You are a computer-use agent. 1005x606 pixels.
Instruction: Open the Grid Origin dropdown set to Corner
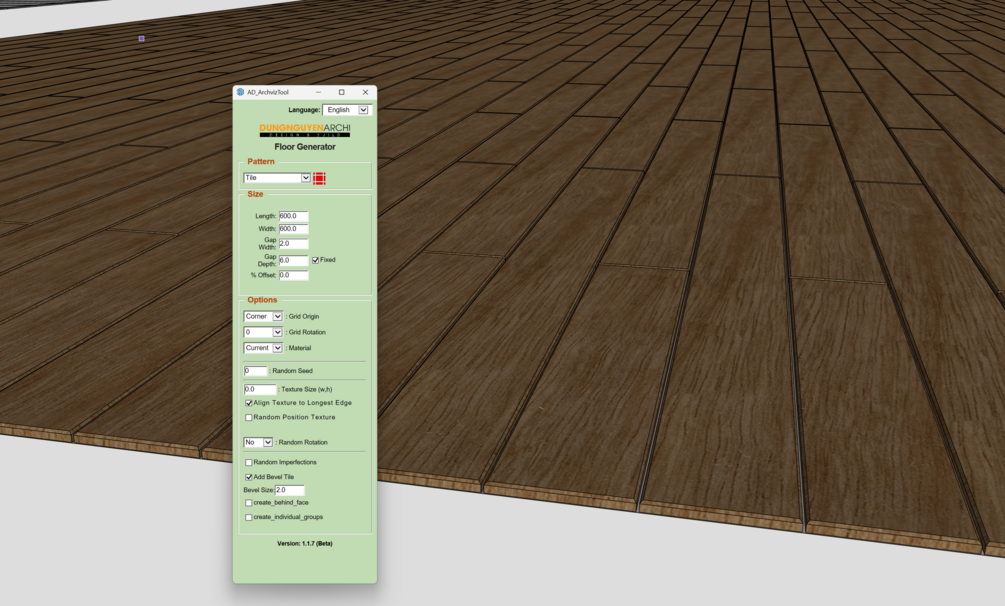[263, 316]
